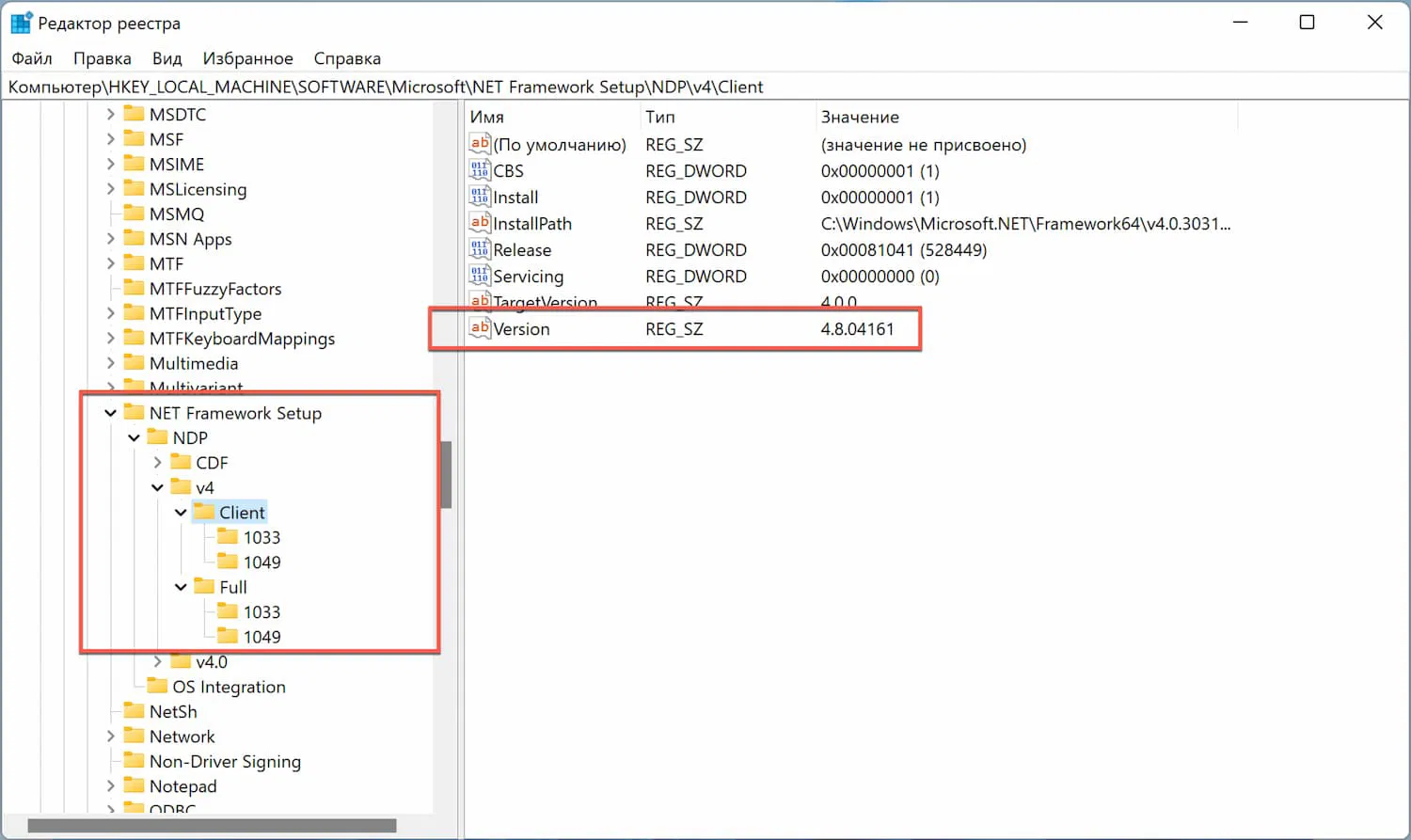Expand the Multimedia key
1411x840 pixels.
tap(111, 363)
